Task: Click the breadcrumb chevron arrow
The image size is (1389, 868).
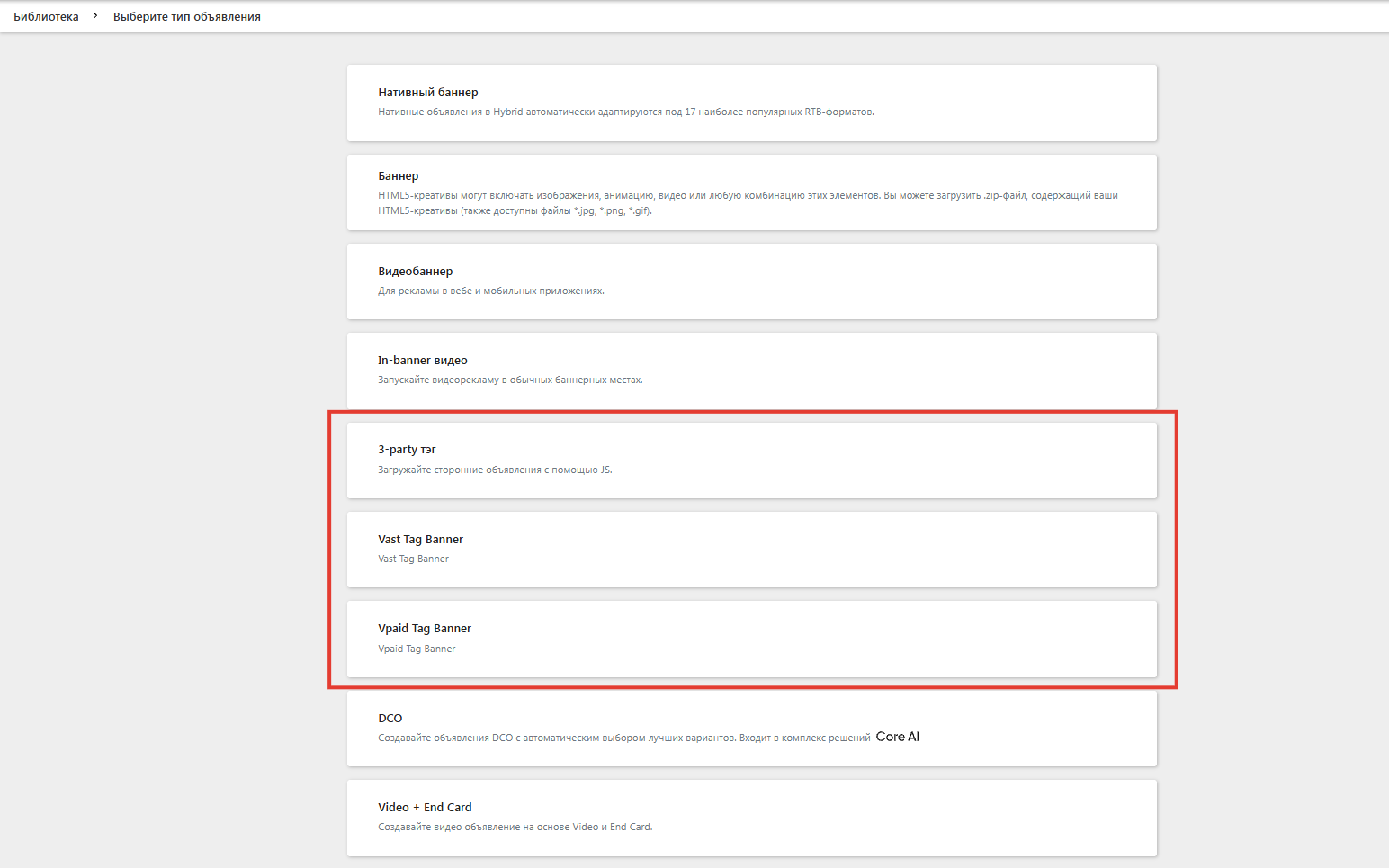Action: pos(95,16)
